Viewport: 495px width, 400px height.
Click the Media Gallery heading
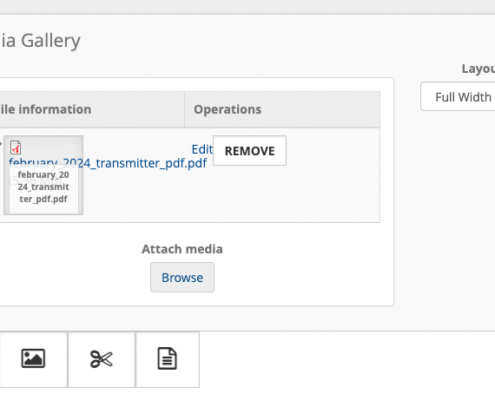click(x=40, y=41)
